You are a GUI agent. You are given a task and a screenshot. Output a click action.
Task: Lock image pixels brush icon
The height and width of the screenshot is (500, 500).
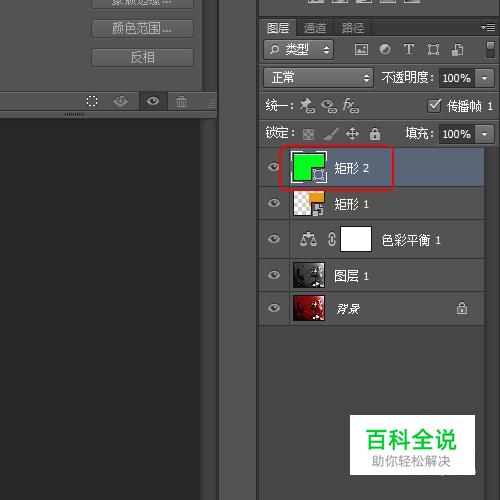(x=331, y=134)
